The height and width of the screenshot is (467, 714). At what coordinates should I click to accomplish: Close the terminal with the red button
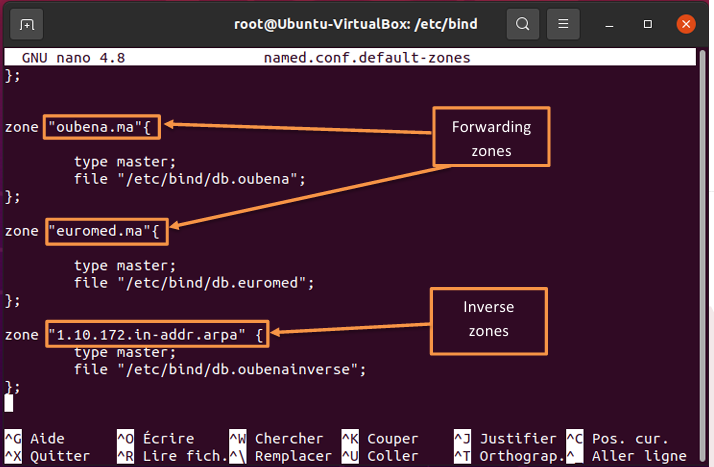pyautogui.click(x=685, y=23)
